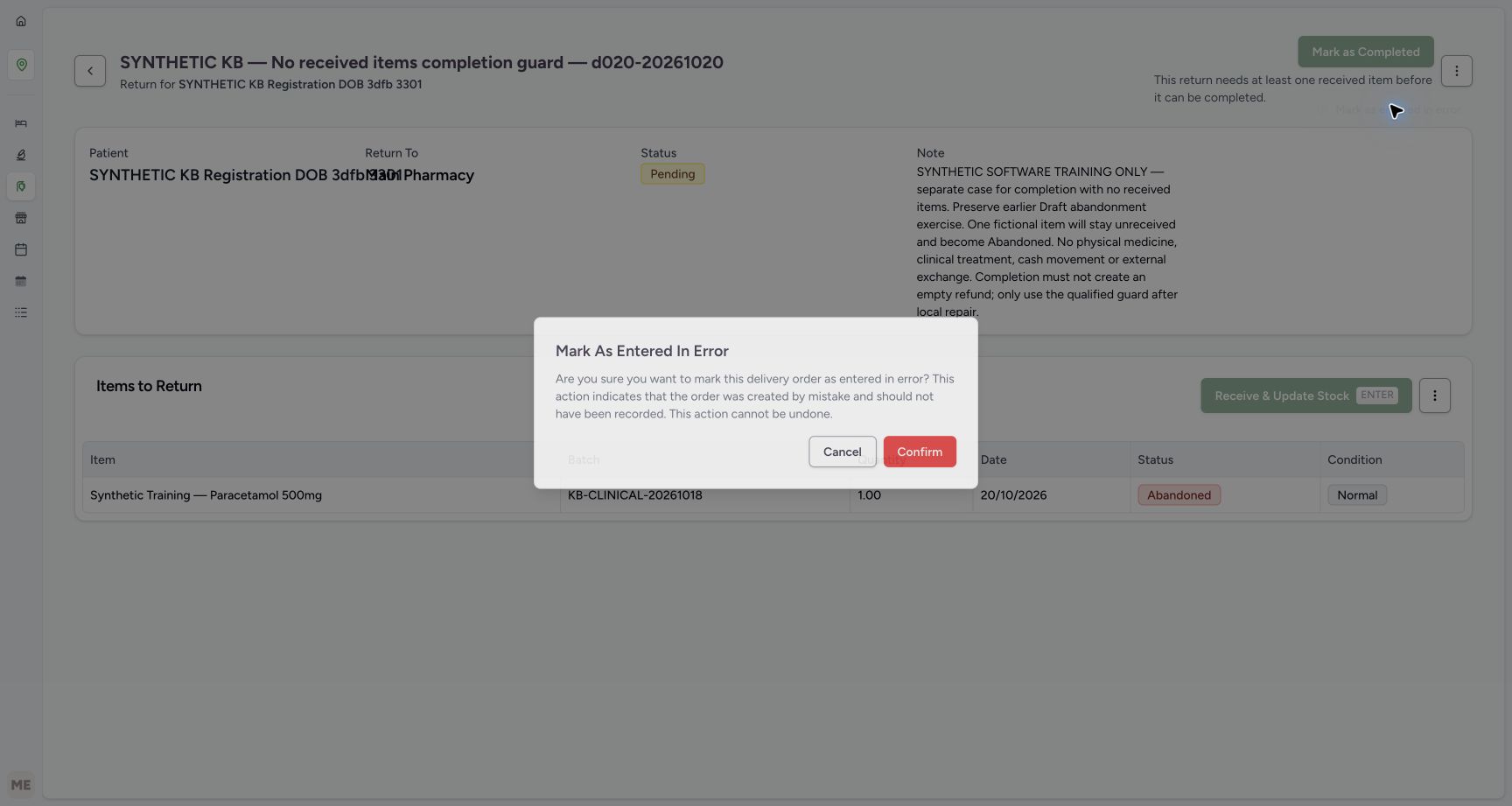Open the filled calendar grid icon in sidebar
The height and width of the screenshot is (806, 1512).
pos(21,281)
